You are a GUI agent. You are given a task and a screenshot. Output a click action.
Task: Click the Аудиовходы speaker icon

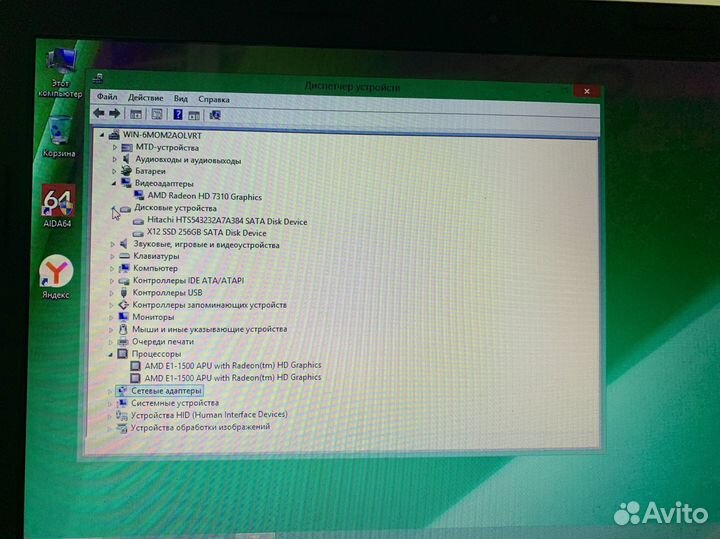126,159
